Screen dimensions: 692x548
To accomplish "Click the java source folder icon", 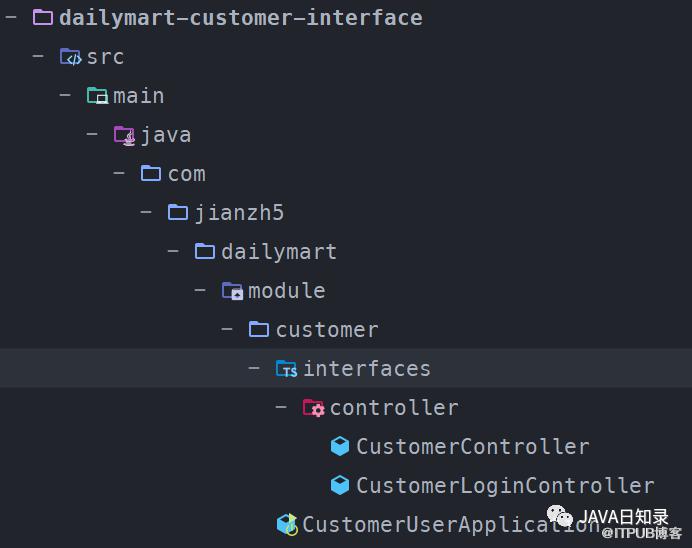I will pos(124,135).
